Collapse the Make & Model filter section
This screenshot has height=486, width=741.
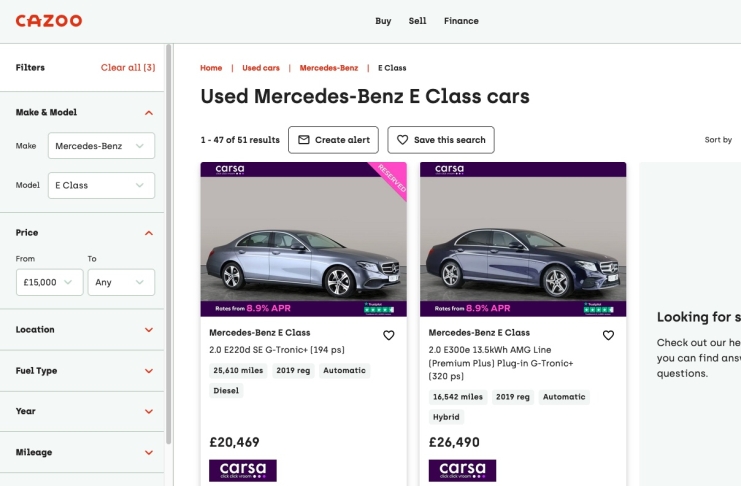coord(149,113)
